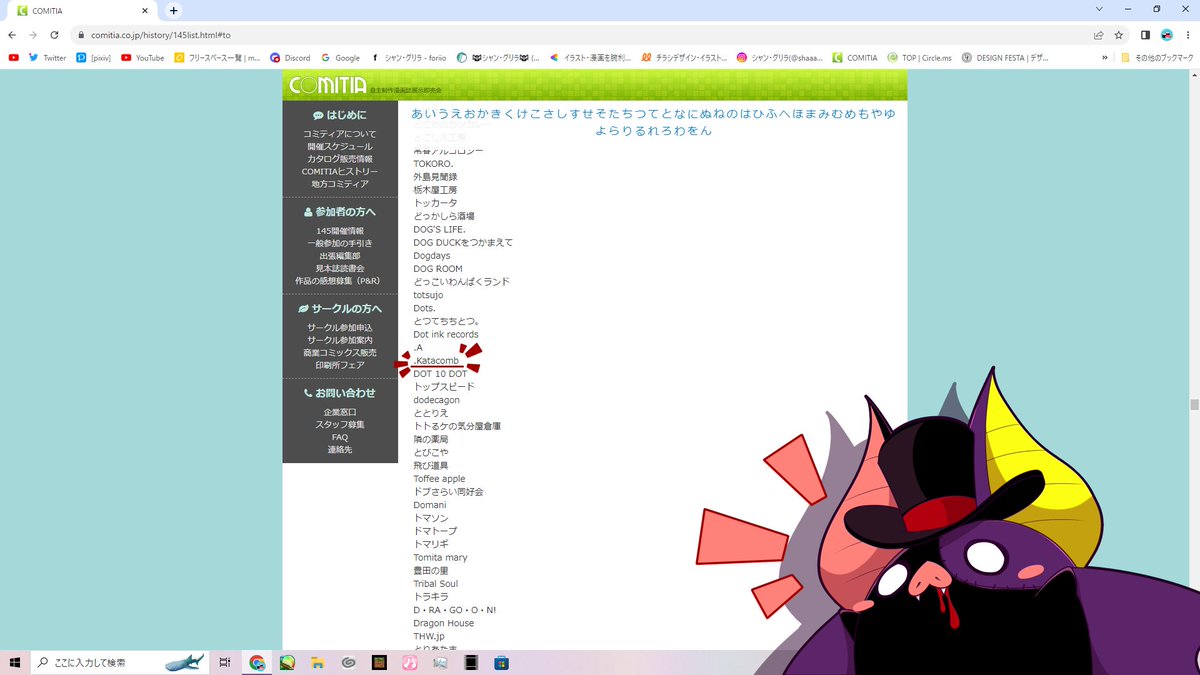Screen dimensions: 1200x675
Task: Toggle the browser side panel icon
Action: point(1145,34)
